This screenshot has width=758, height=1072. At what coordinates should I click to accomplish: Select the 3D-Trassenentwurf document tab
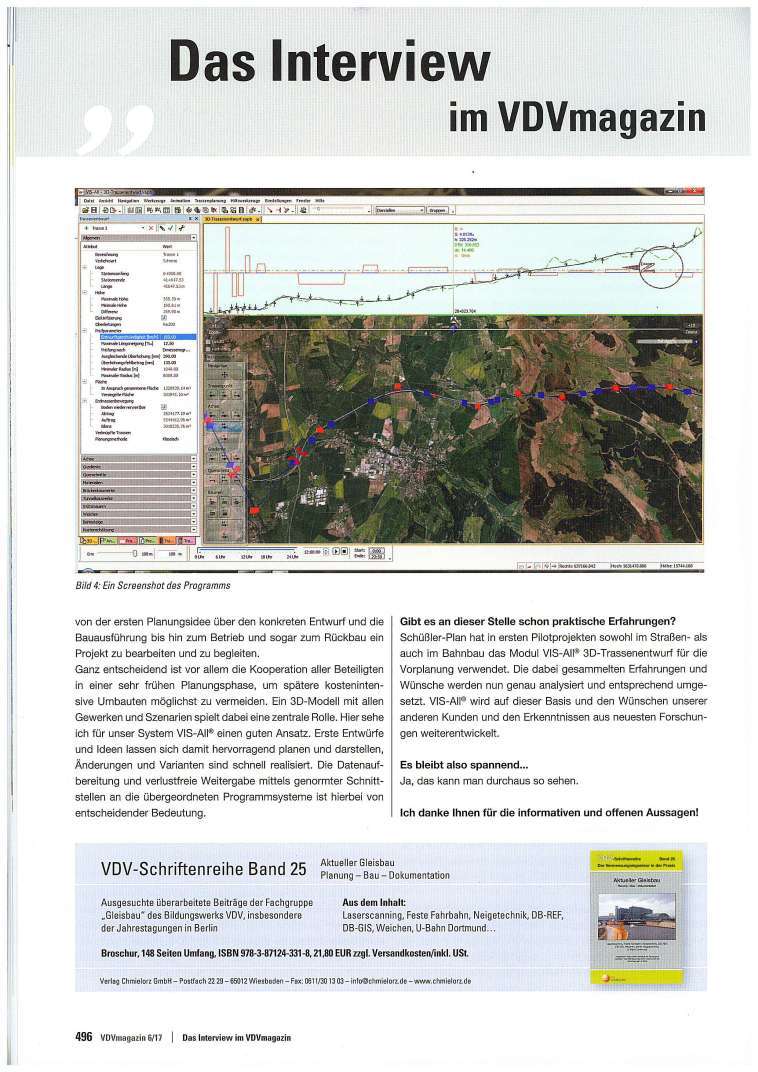(229, 219)
